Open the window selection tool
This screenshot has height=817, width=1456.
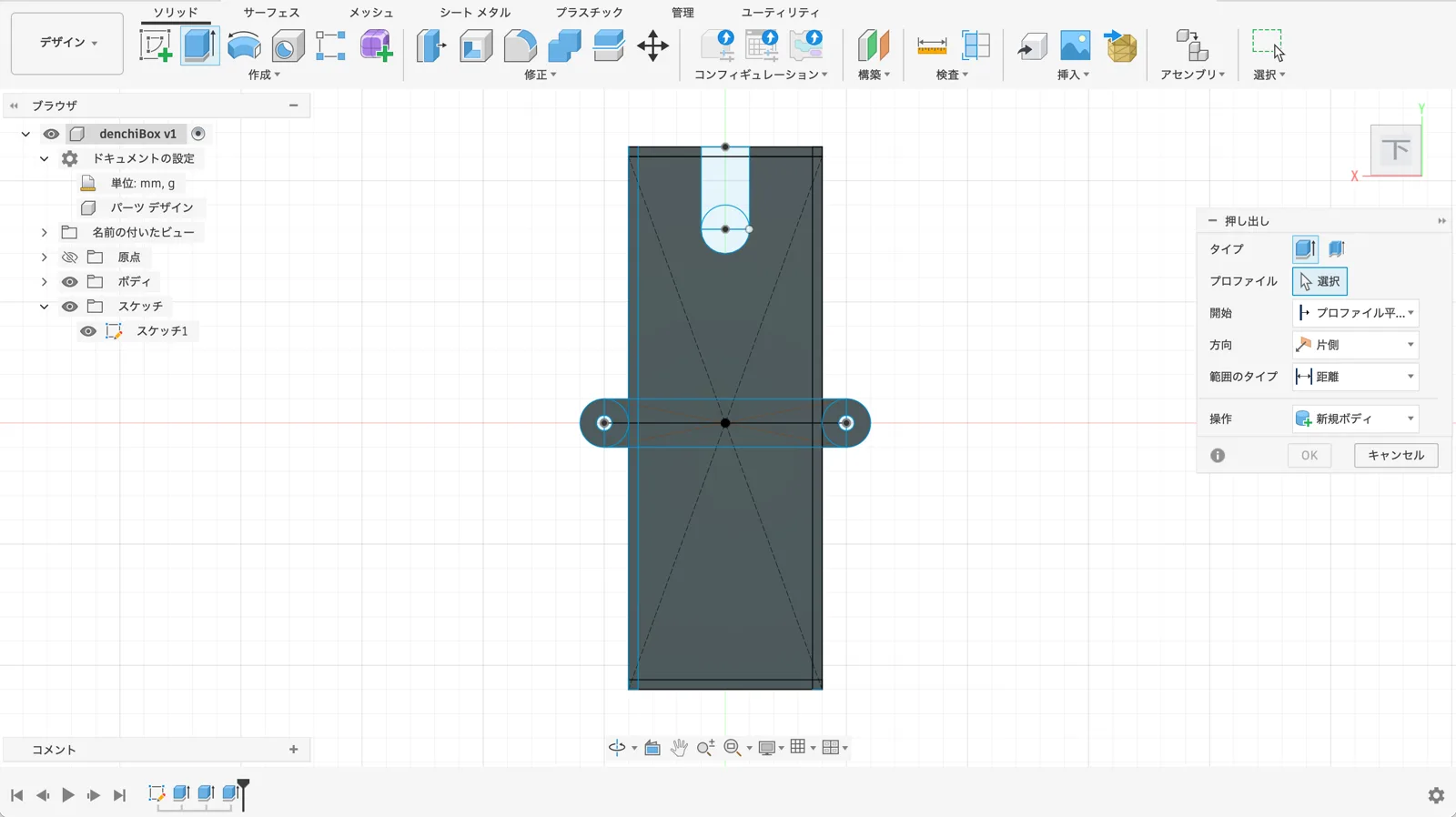coord(1268,45)
